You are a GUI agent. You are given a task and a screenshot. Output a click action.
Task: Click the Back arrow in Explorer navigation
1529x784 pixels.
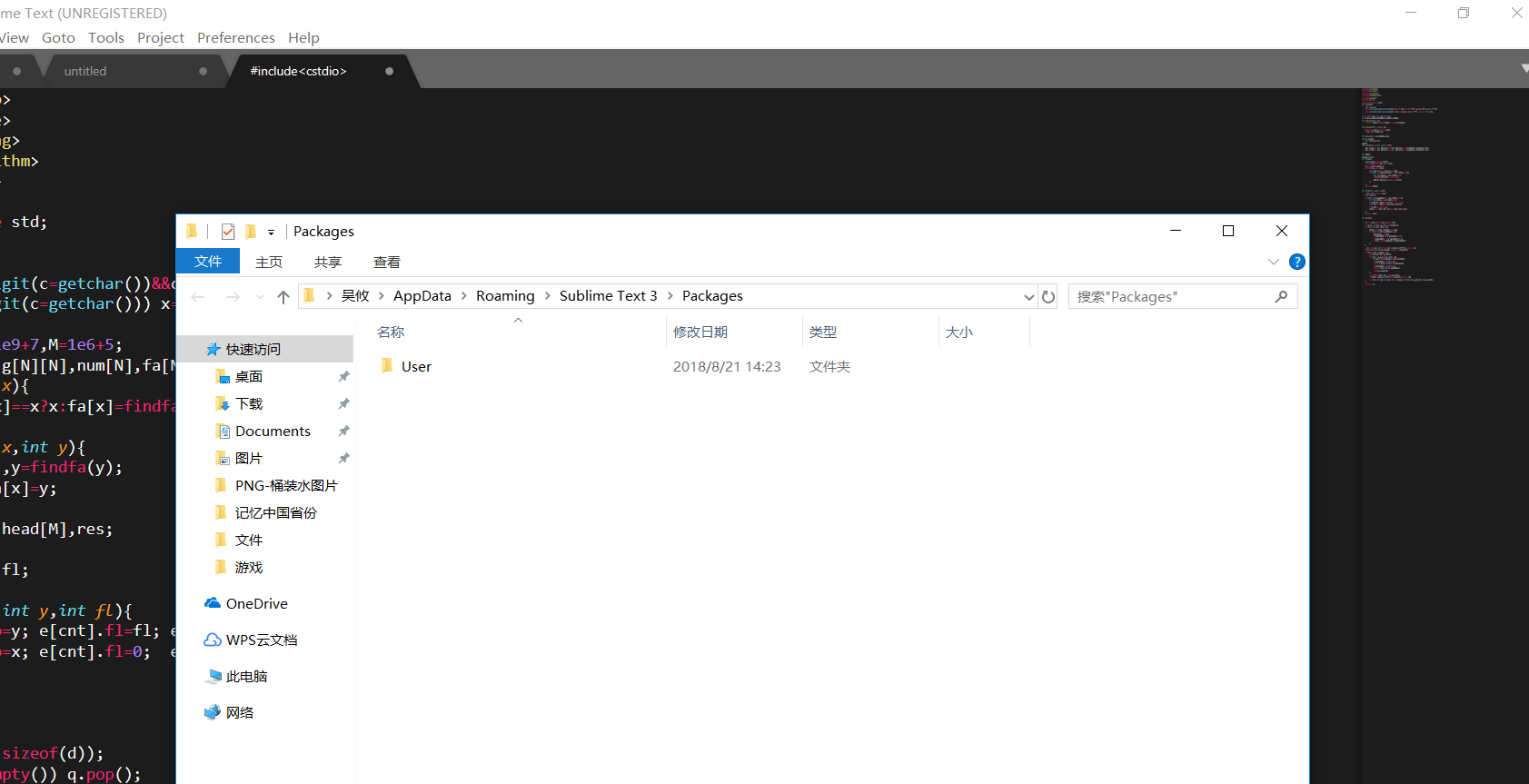click(198, 297)
